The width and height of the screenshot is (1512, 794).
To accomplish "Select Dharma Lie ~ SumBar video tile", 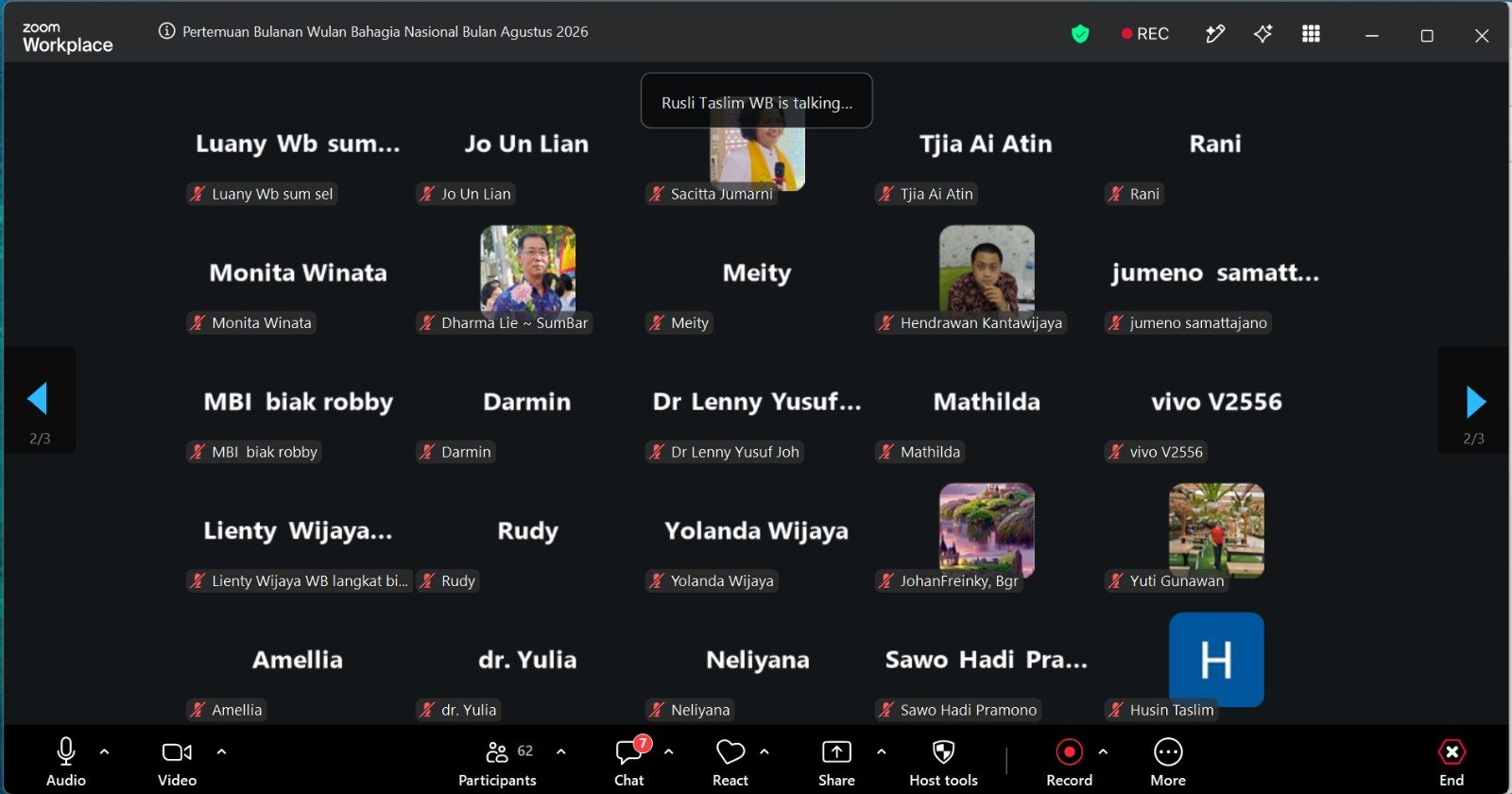I will pyautogui.click(x=527, y=272).
